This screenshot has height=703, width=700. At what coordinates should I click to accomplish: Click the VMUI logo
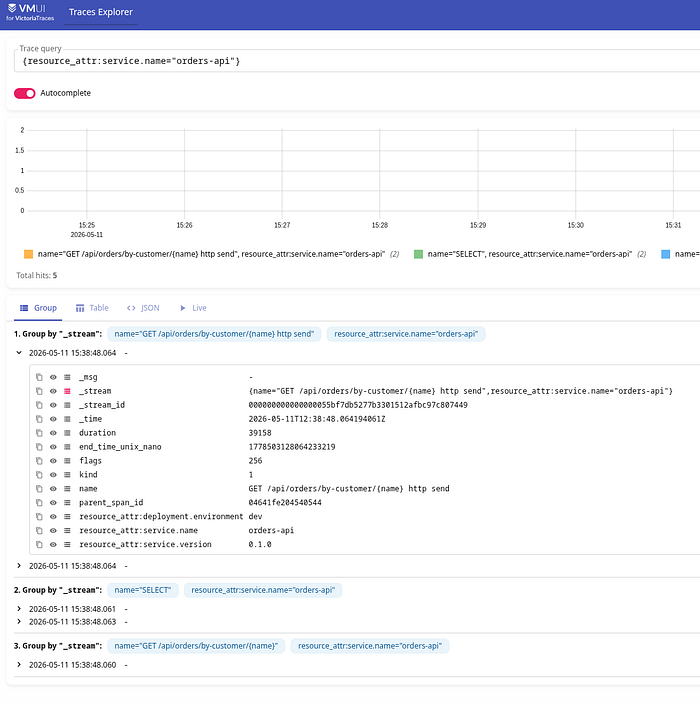(30, 12)
